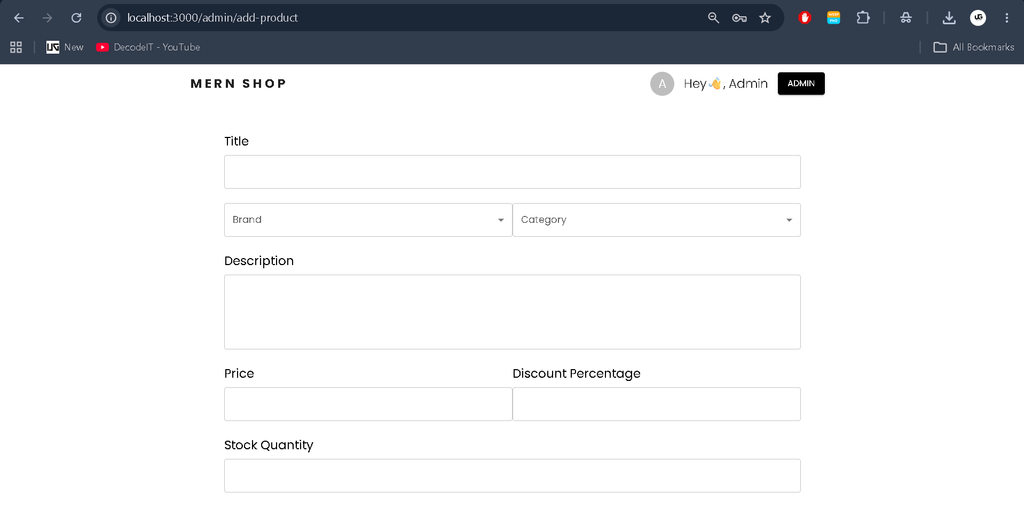The height and width of the screenshot is (505, 1024).
Task: Open the All Bookmarks folder
Action: [974, 47]
